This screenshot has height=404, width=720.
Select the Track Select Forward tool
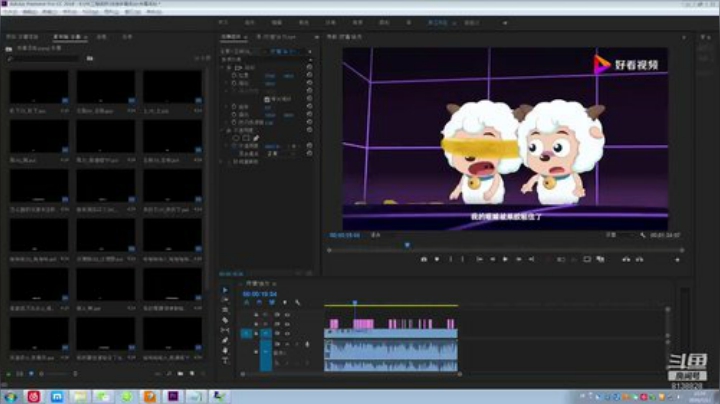click(225, 300)
